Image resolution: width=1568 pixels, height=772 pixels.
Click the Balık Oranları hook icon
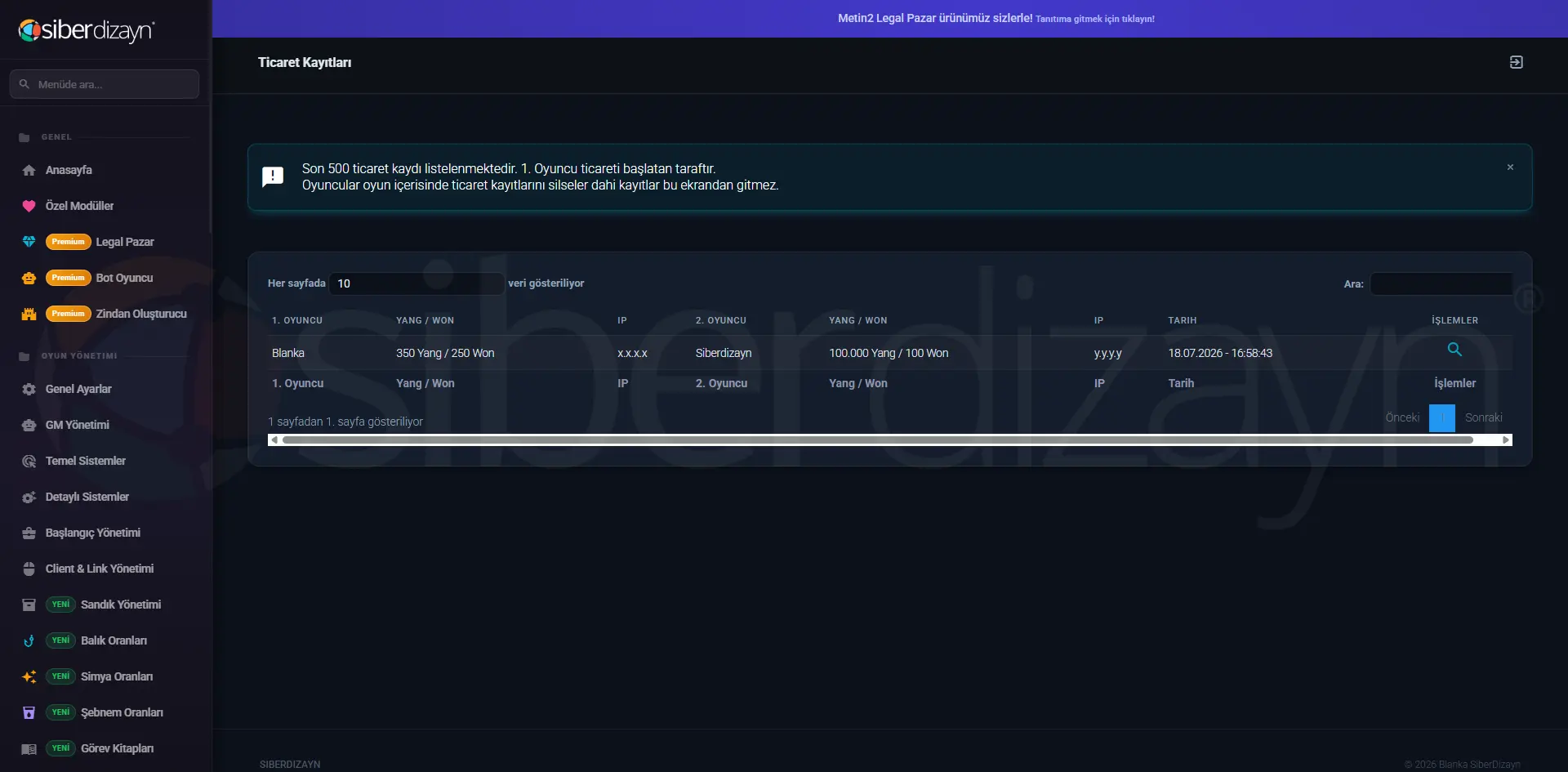pos(29,640)
